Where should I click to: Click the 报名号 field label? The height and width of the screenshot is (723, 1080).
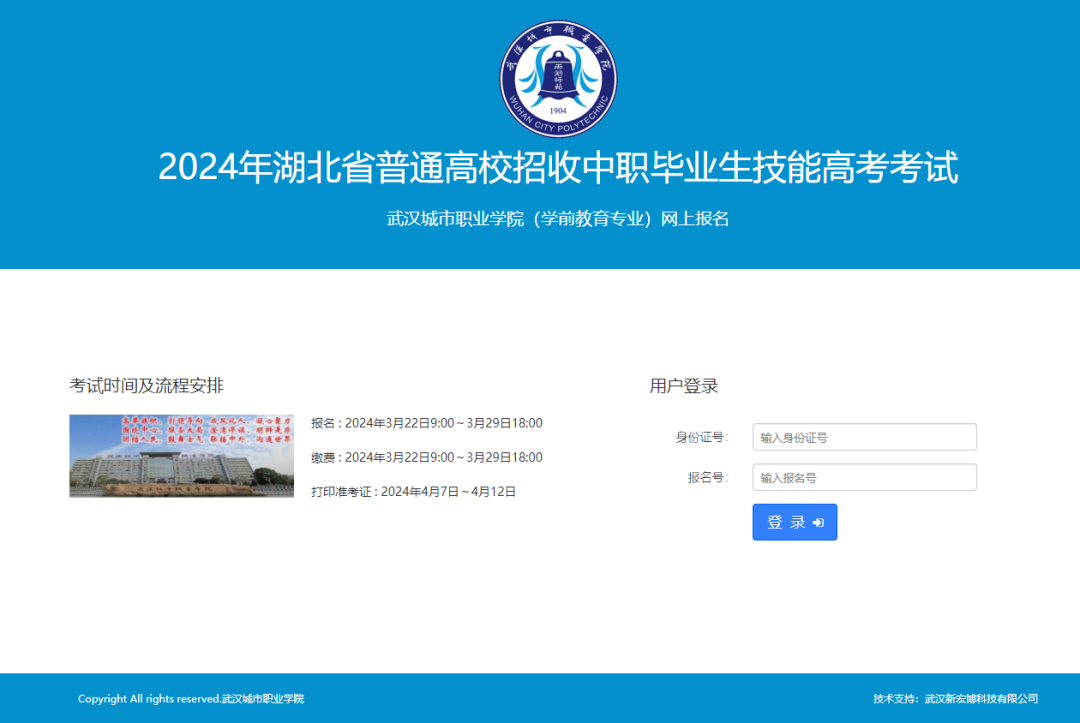tap(705, 478)
